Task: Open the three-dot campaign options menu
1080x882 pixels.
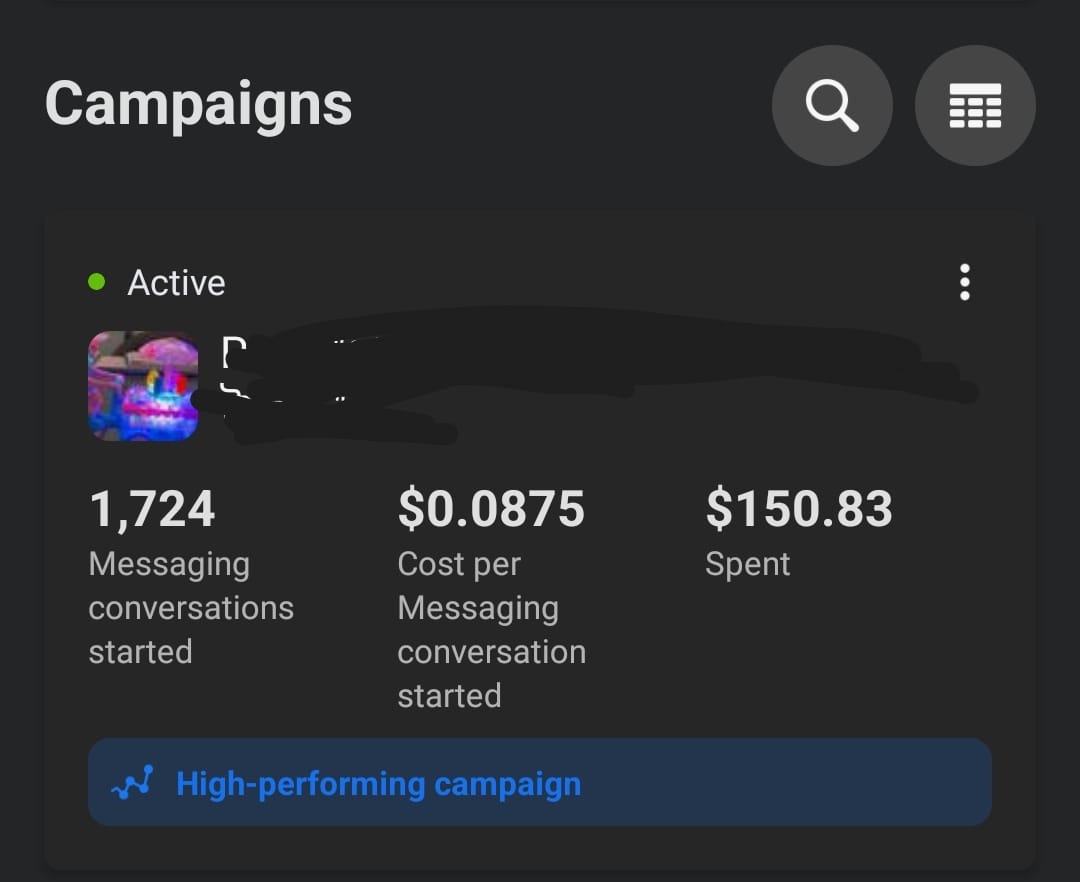Action: (964, 282)
